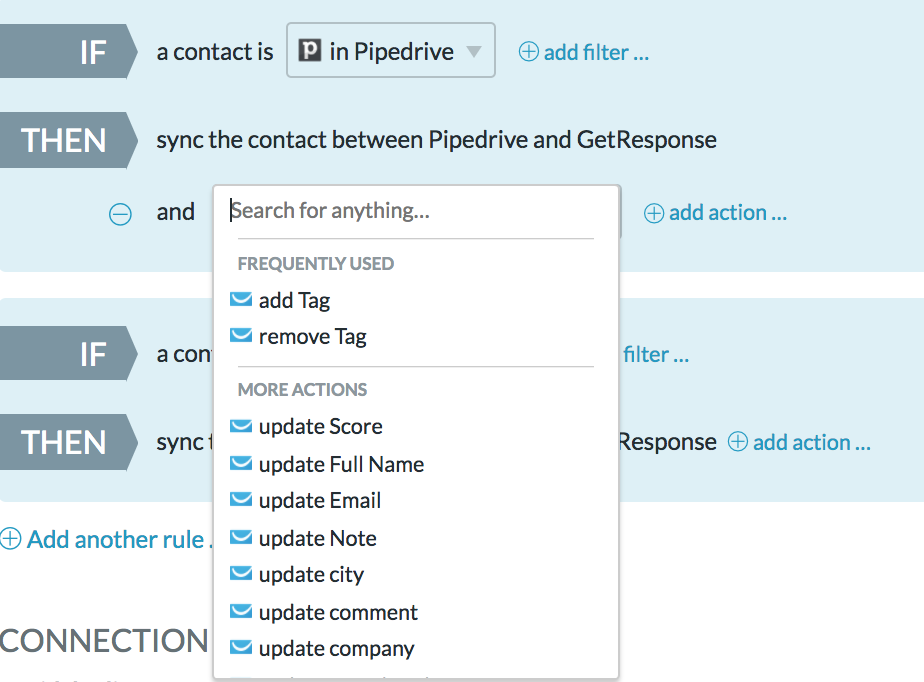
Task: Click envelope icon beside update Score
Action: tap(240, 426)
